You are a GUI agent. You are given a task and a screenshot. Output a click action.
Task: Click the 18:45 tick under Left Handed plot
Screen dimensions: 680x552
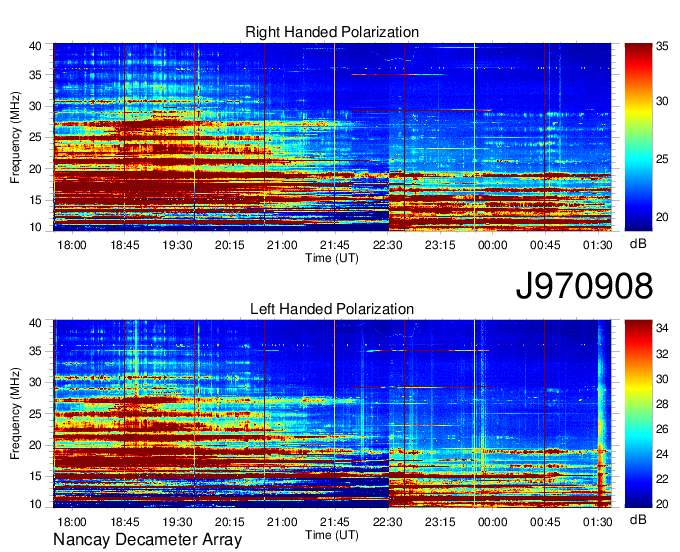(x=124, y=522)
